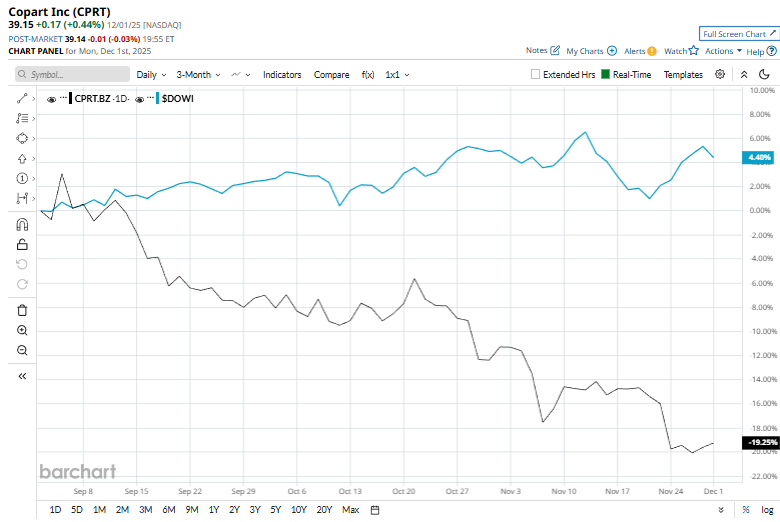Toggle the Real-Time checkbox
This screenshot has height=522, width=780.
point(605,74)
